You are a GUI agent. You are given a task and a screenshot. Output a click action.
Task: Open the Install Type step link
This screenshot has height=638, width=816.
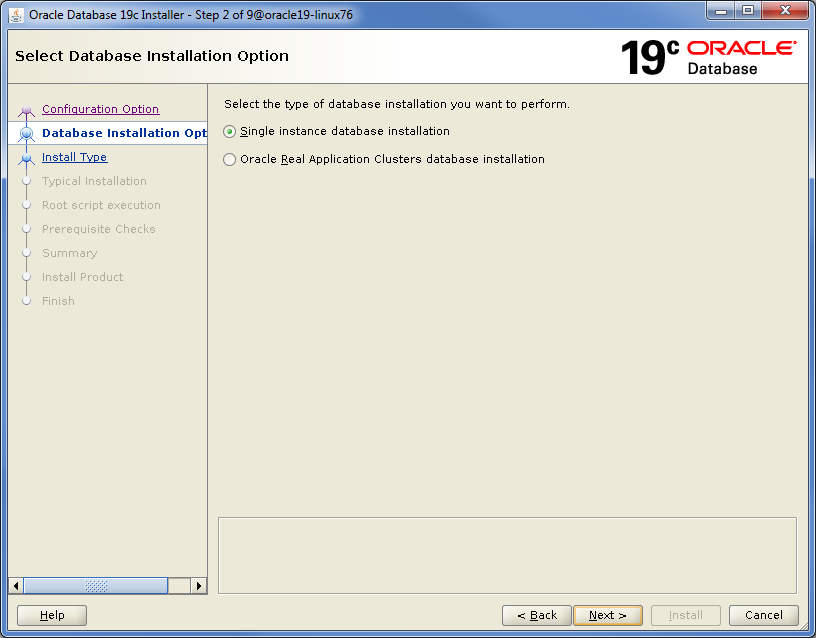coord(74,157)
